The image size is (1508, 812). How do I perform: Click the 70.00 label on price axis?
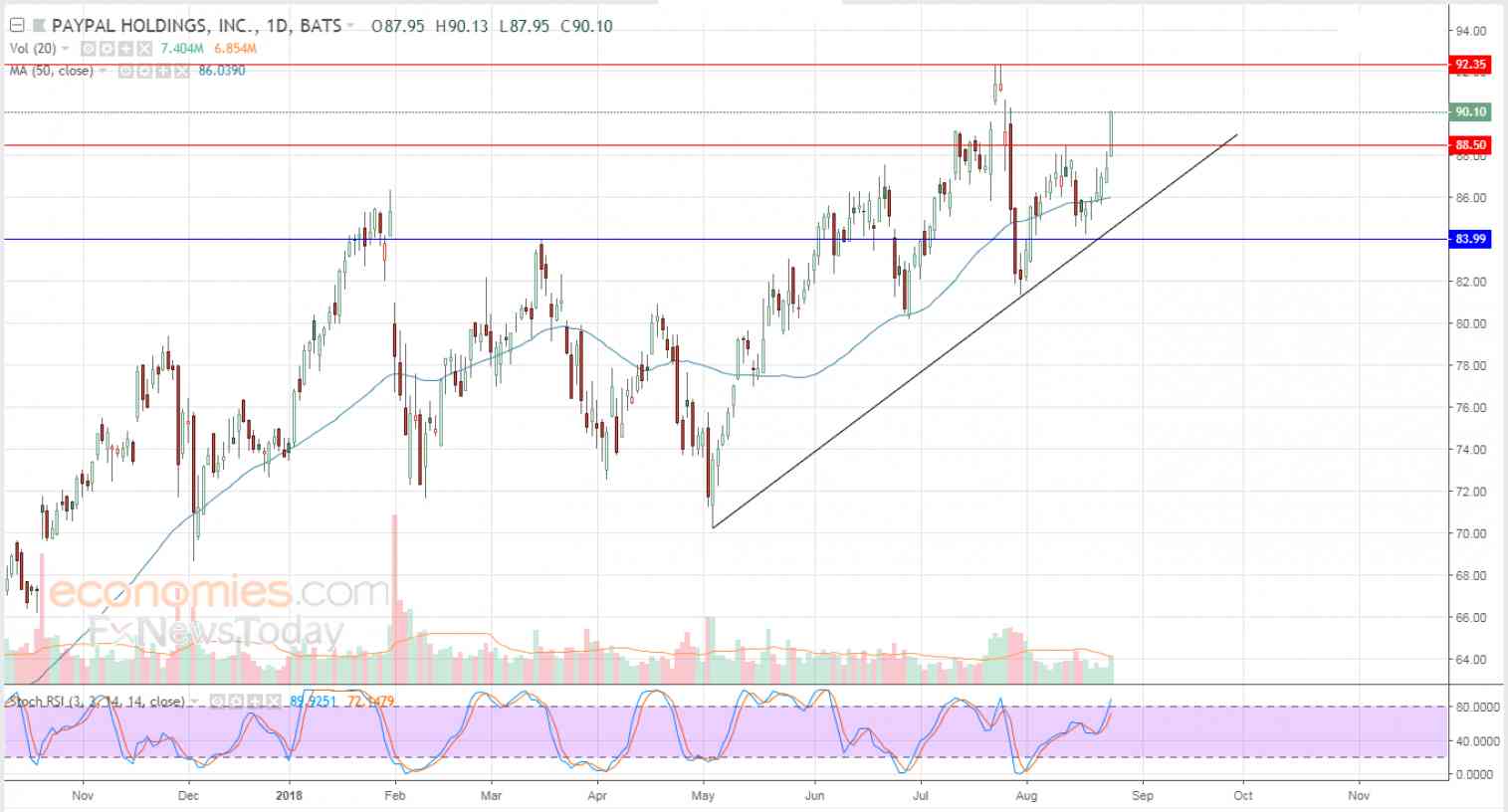pyautogui.click(x=1470, y=534)
